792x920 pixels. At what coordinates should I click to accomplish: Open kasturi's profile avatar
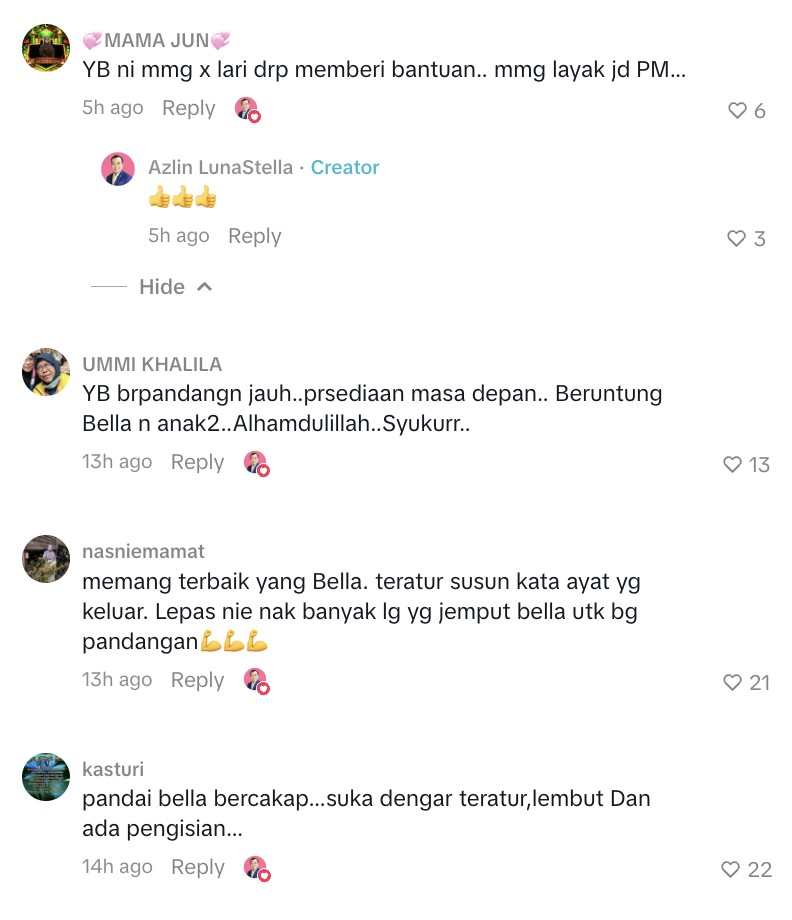(46, 777)
